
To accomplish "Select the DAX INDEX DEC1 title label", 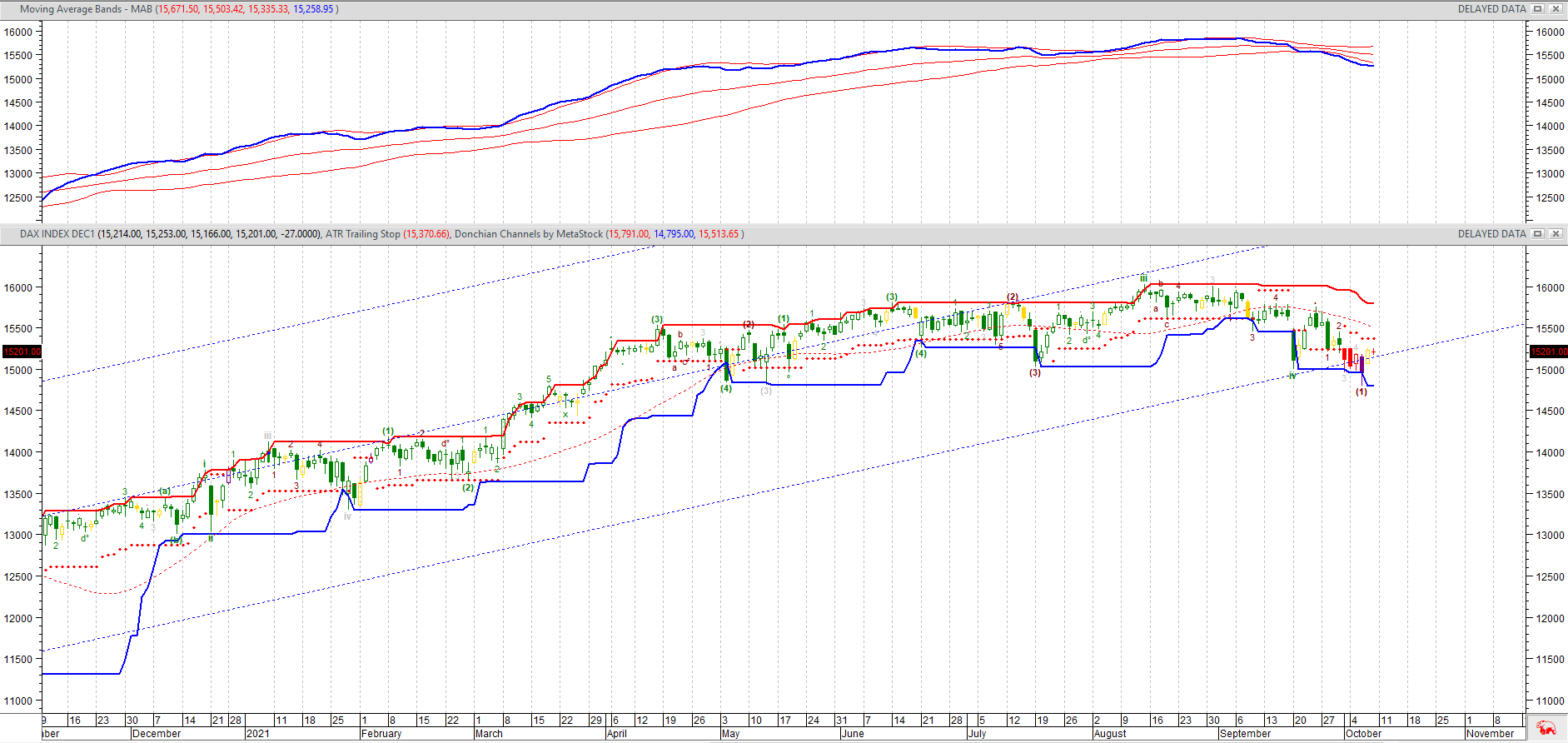I will (x=57, y=234).
